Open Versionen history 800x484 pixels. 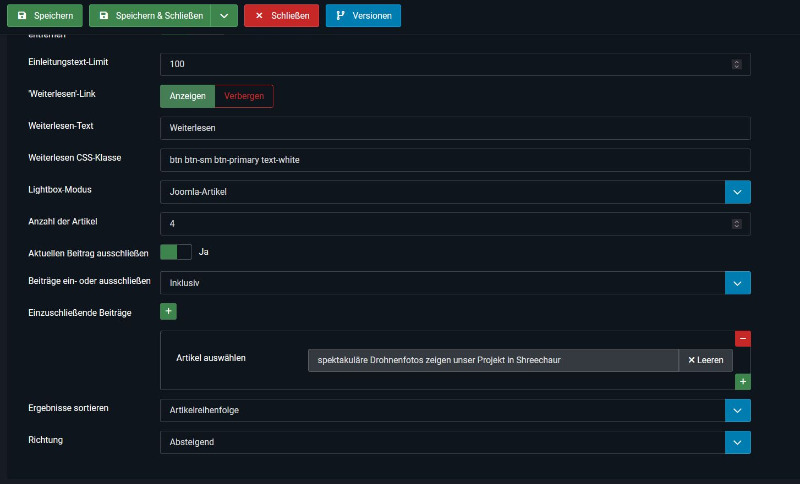coord(363,16)
